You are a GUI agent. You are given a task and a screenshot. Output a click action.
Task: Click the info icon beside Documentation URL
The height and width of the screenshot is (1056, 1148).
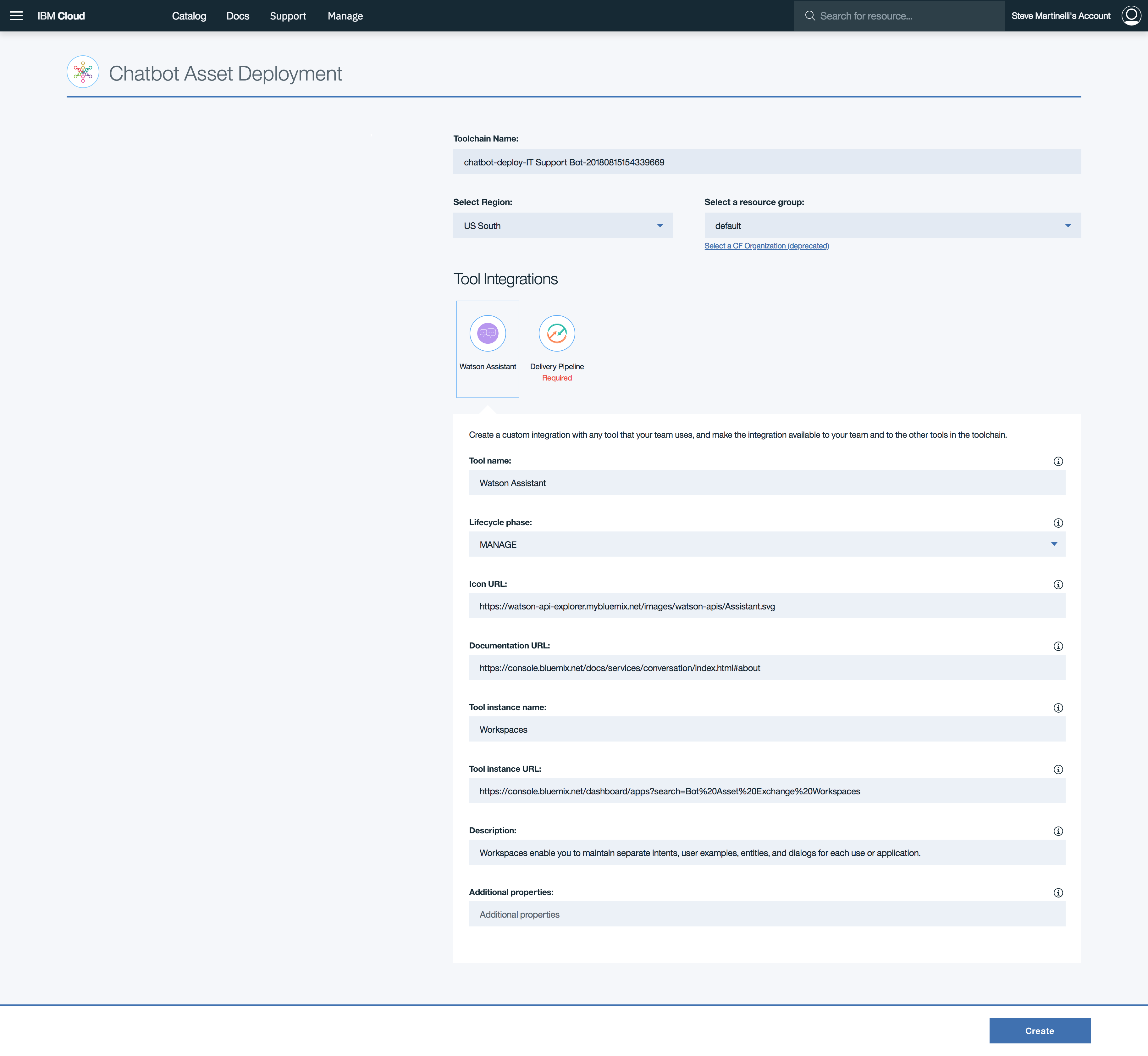coord(1058,646)
